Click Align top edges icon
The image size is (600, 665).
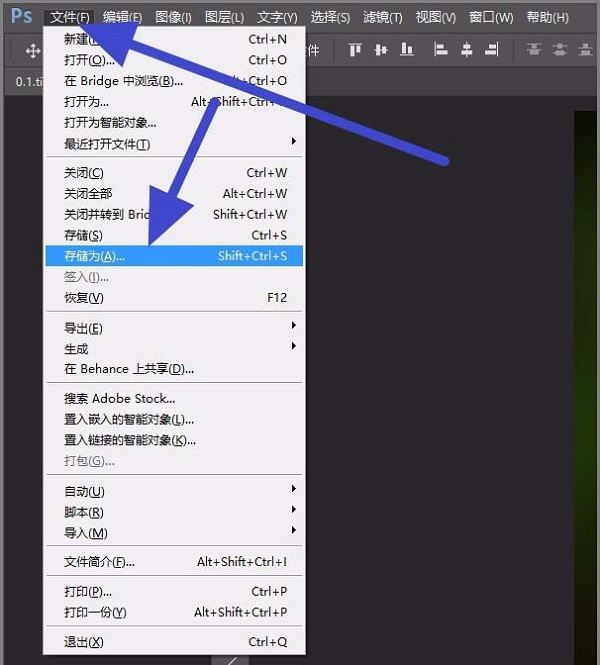pyautogui.click(x=355, y=50)
